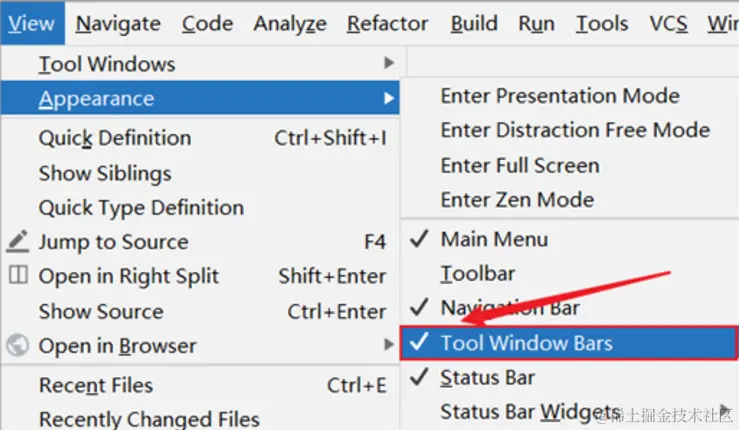Open the Code menu

(x=208, y=23)
